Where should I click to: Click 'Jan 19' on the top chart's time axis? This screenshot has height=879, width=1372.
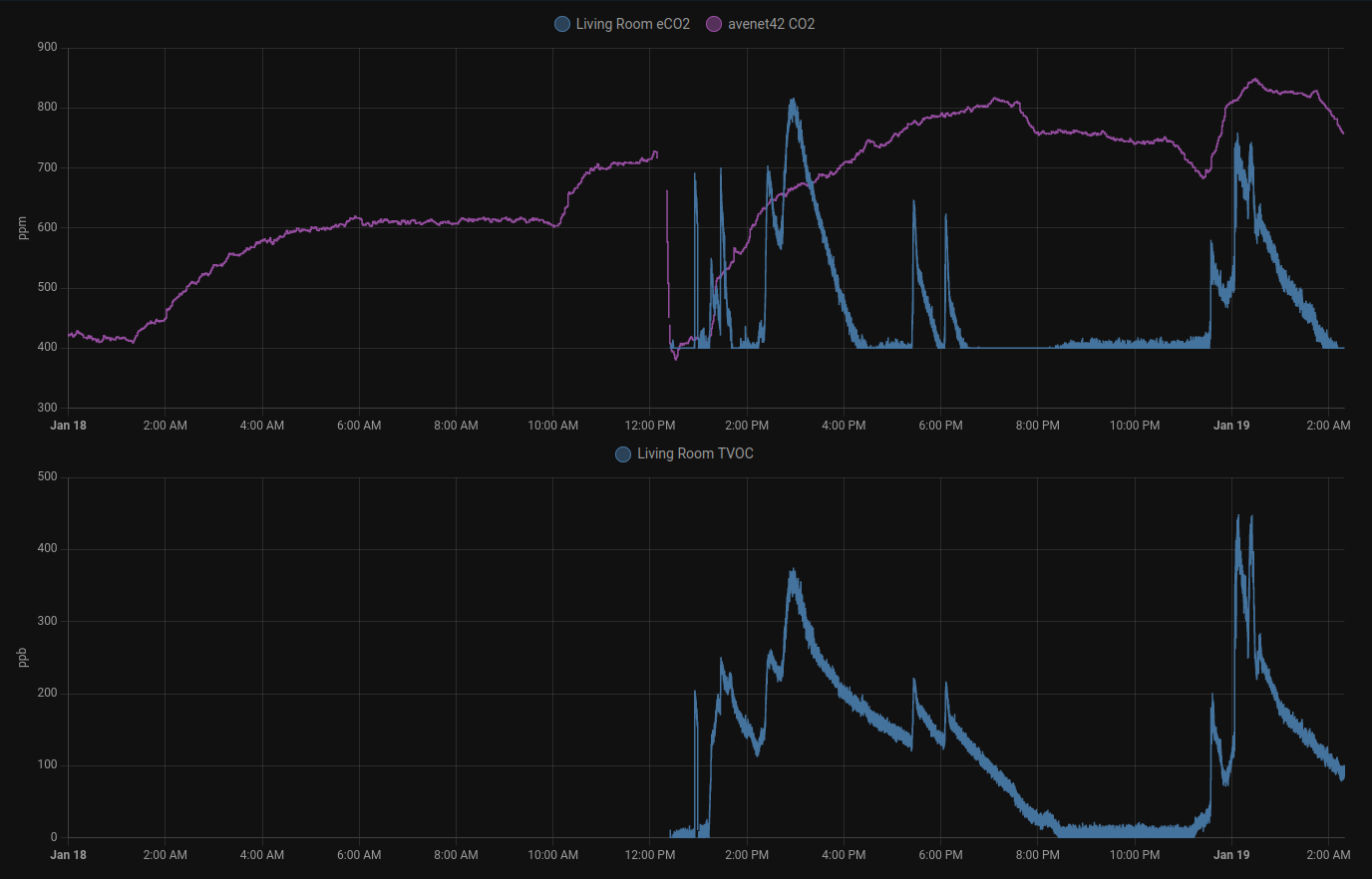pos(1231,426)
